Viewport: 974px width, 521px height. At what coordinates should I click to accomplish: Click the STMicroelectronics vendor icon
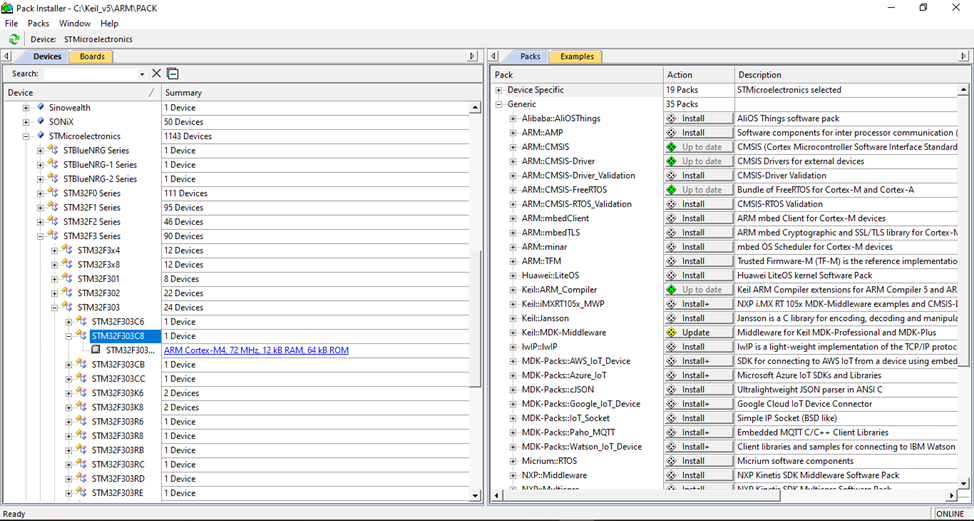40,136
